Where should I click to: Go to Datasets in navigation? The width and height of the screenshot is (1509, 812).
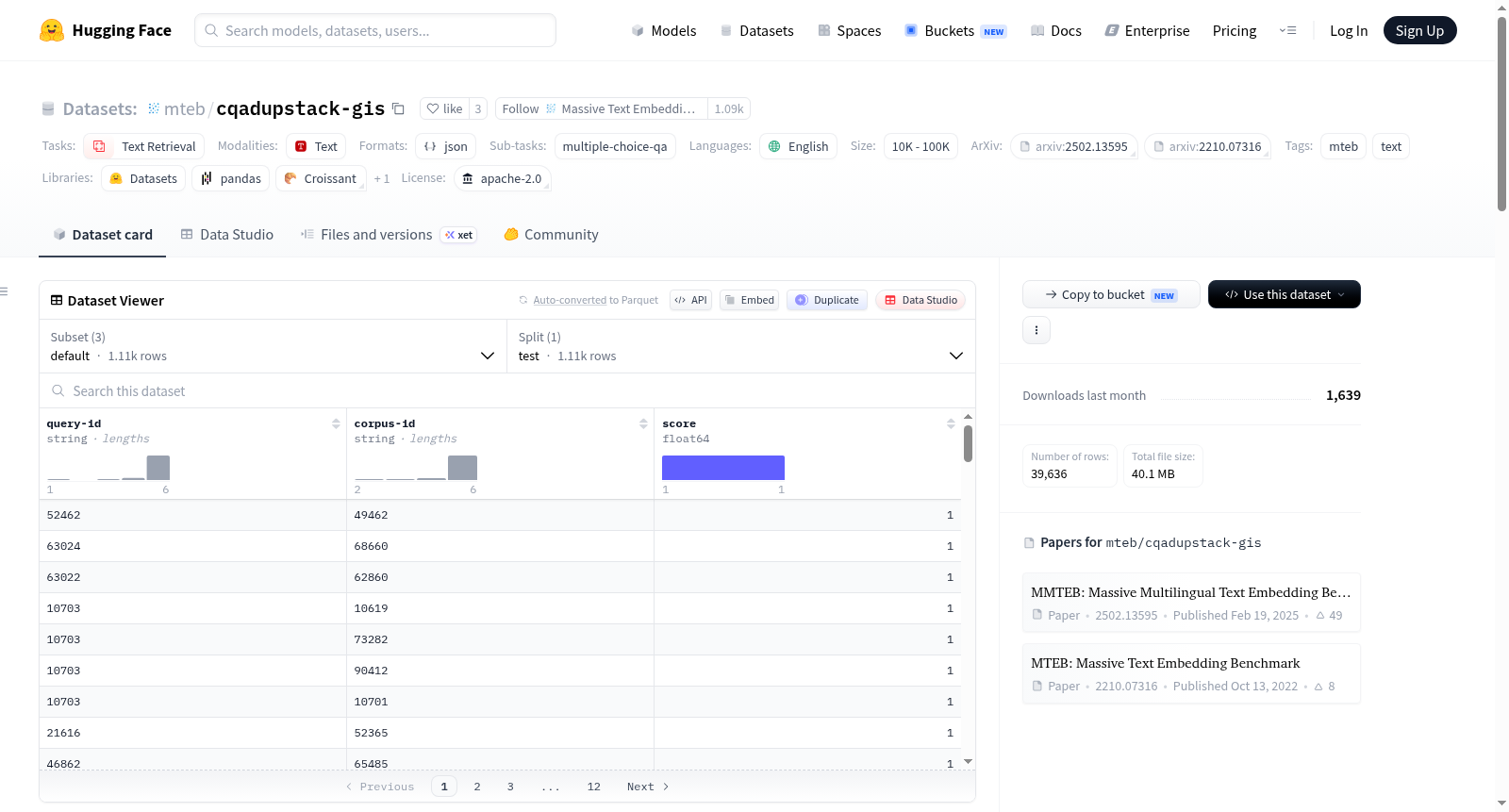point(757,30)
